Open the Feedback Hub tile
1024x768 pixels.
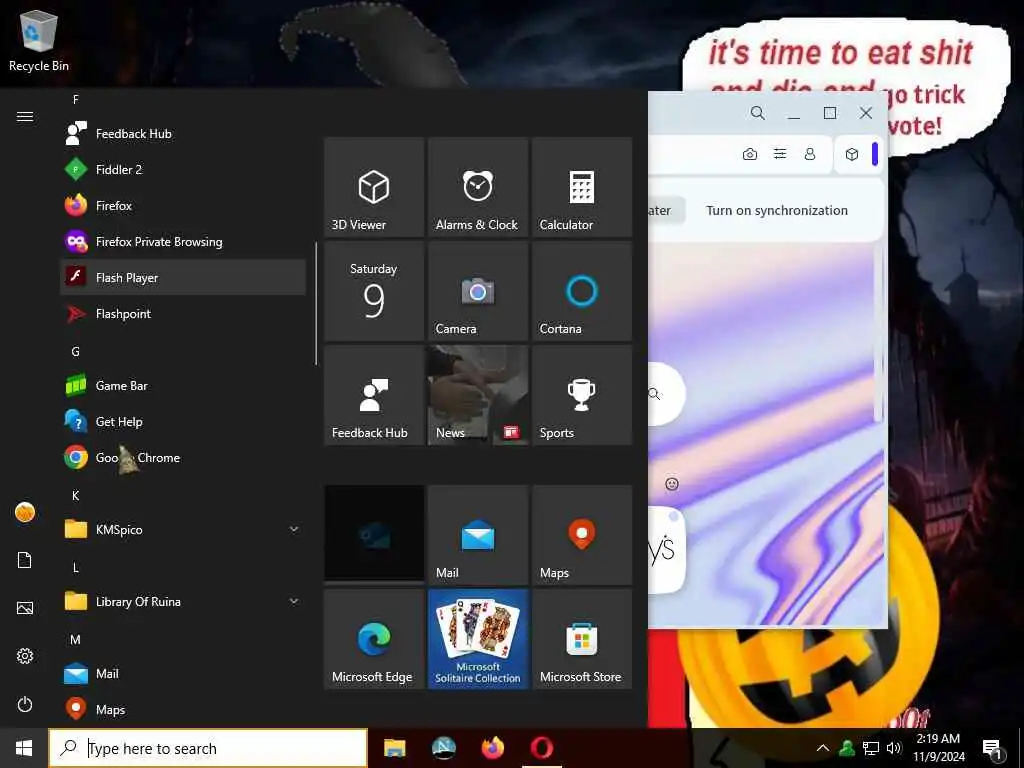pyautogui.click(x=374, y=395)
